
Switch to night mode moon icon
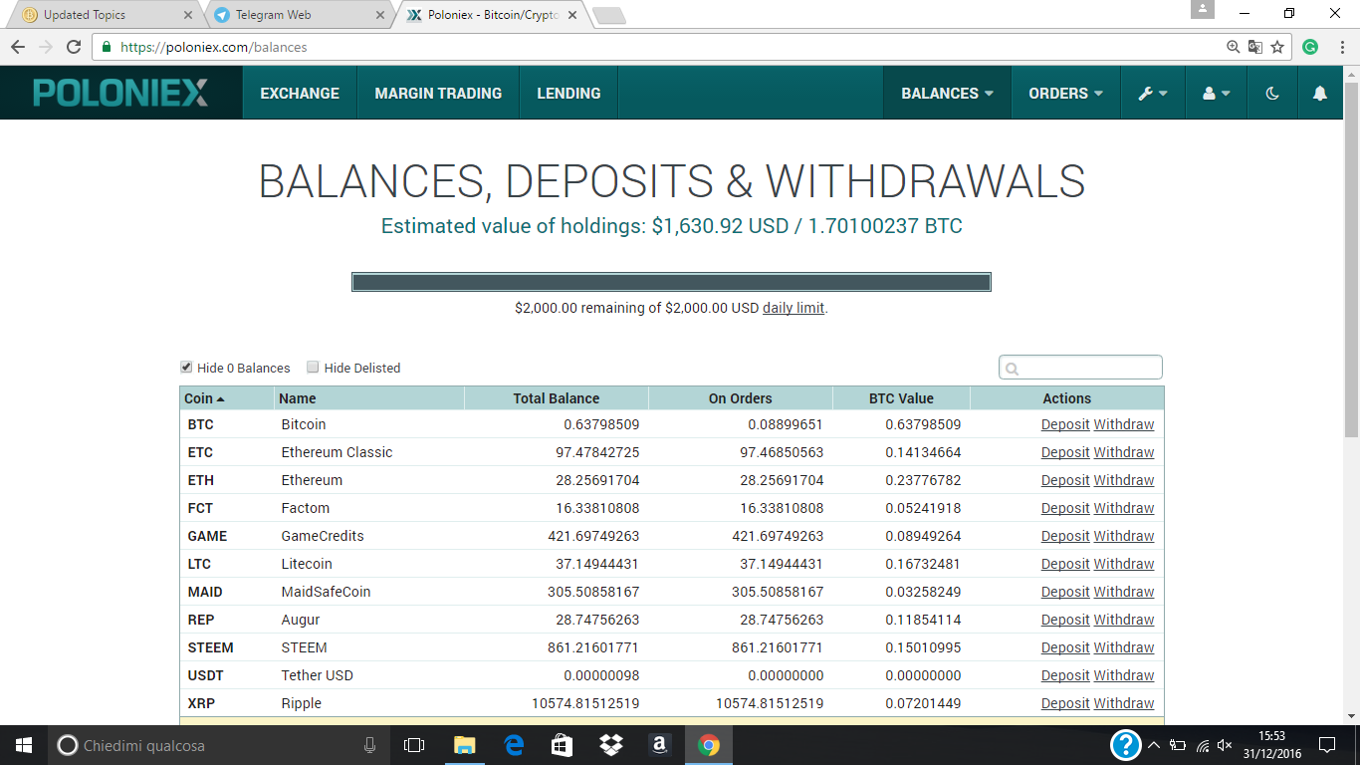(1272, 93)
